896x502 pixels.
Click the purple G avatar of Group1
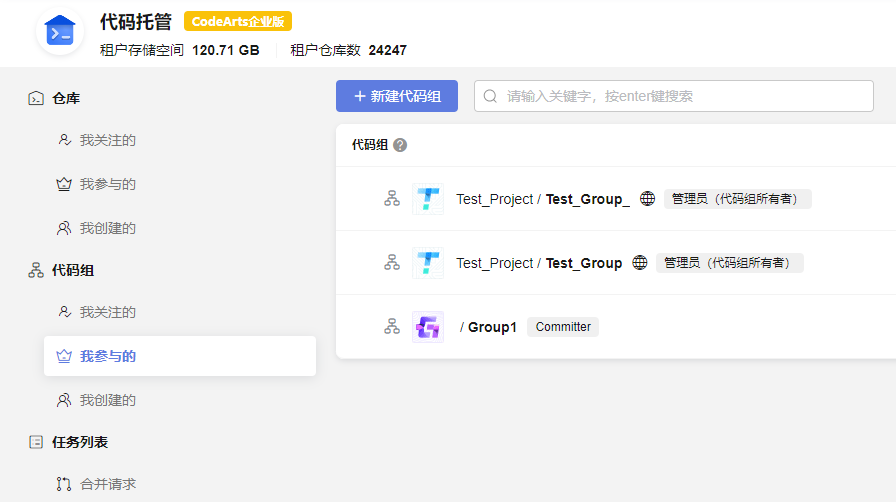428,327
